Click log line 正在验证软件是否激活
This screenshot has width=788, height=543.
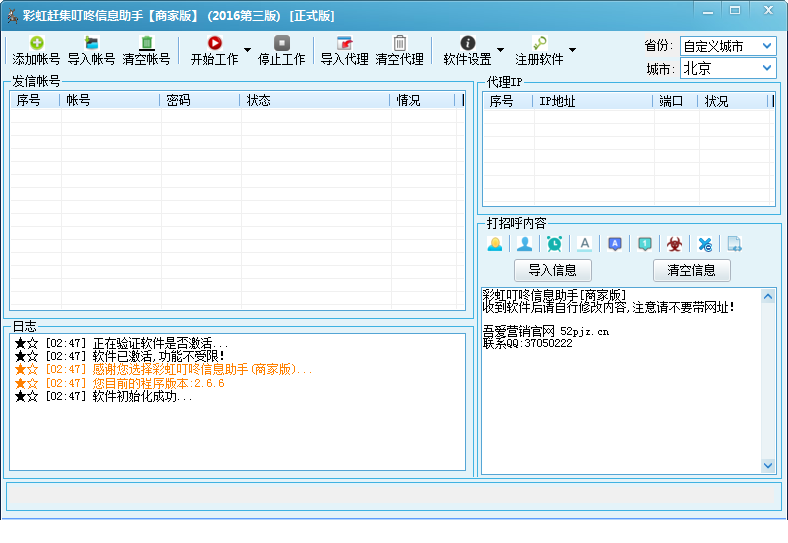[121, 343]
